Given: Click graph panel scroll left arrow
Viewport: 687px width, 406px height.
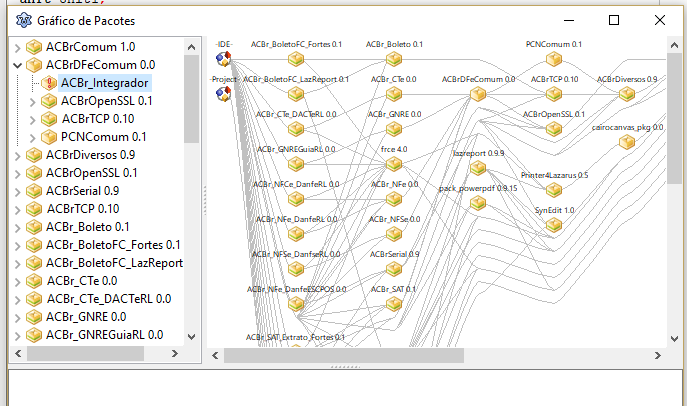Looking at the screenshot, I should [x=215, y=355].
